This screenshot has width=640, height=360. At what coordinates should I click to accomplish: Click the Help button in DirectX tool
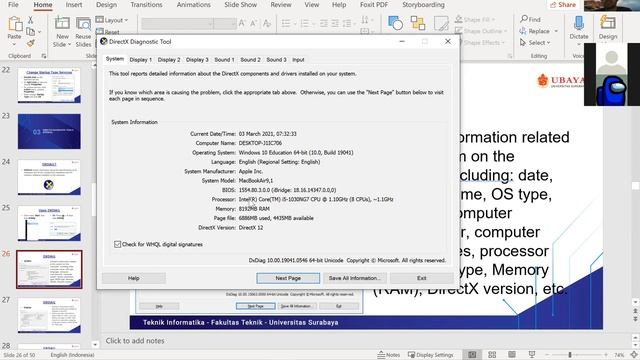click(133, 278)
